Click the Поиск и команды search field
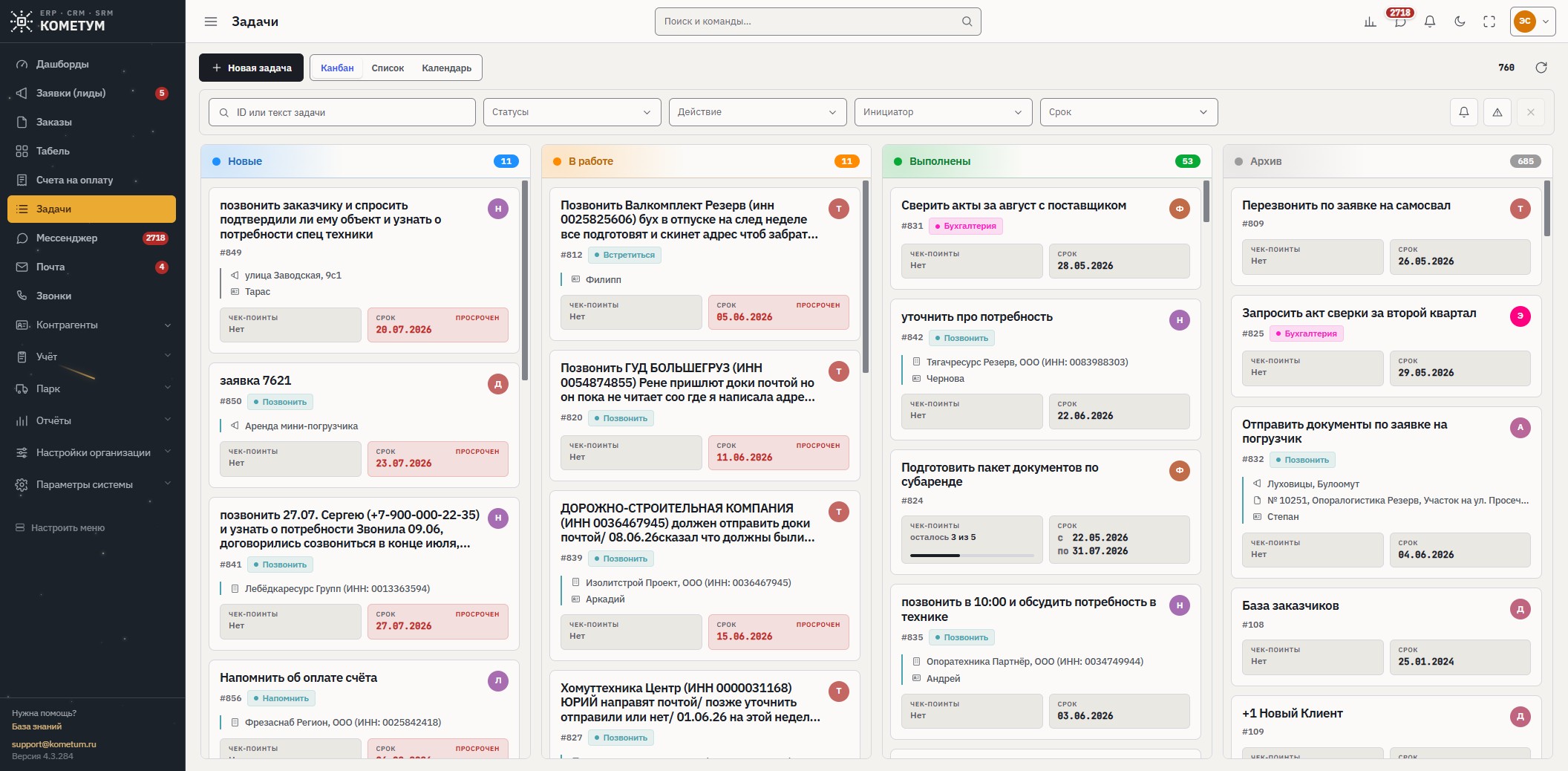The height and width of the screenshot is (771, 1568). coord(817,22)
